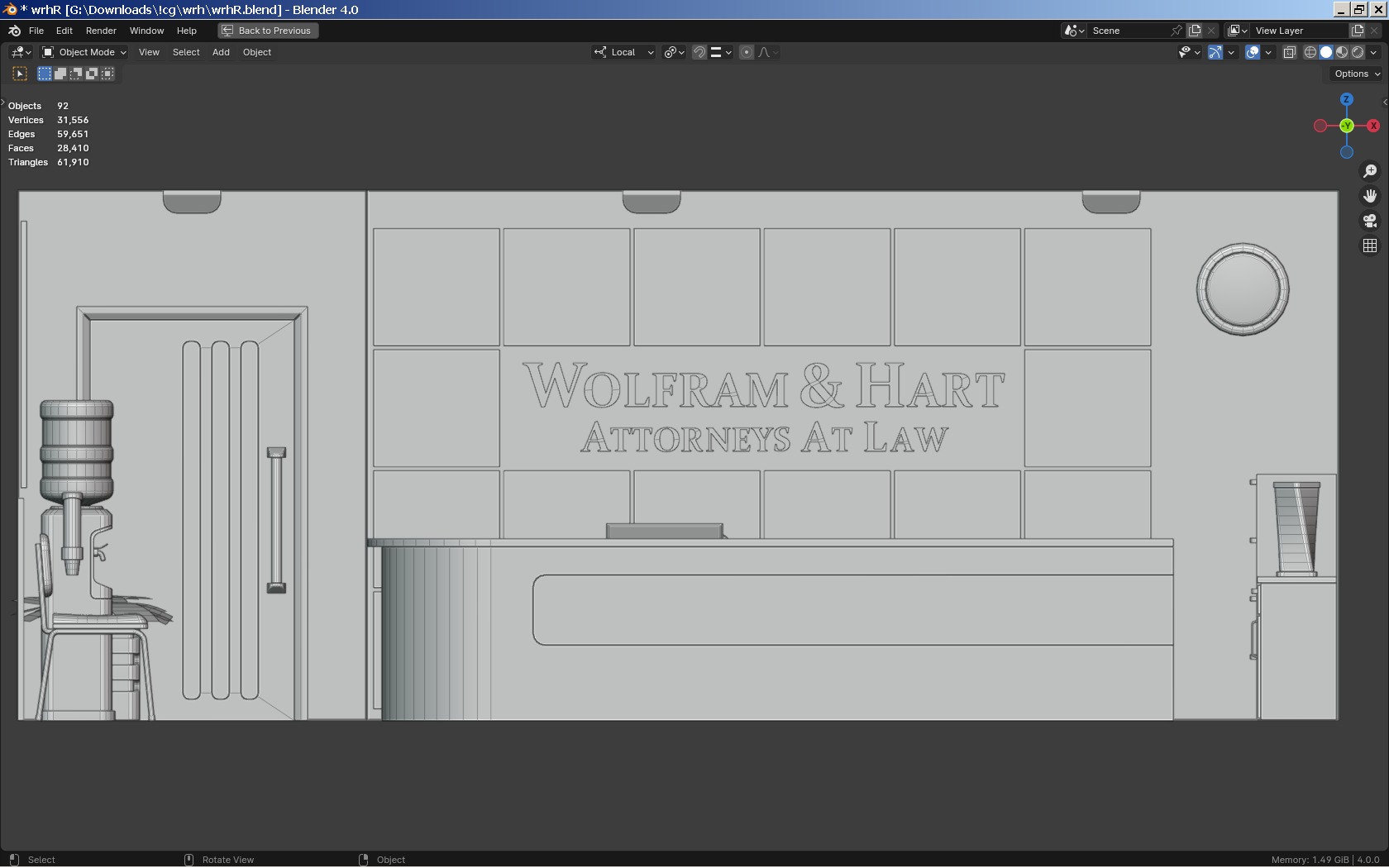Switch to Material Preview shading
Image resolution: width=1389 pixels, height=868 pixels.
(x=1342, y=52)
